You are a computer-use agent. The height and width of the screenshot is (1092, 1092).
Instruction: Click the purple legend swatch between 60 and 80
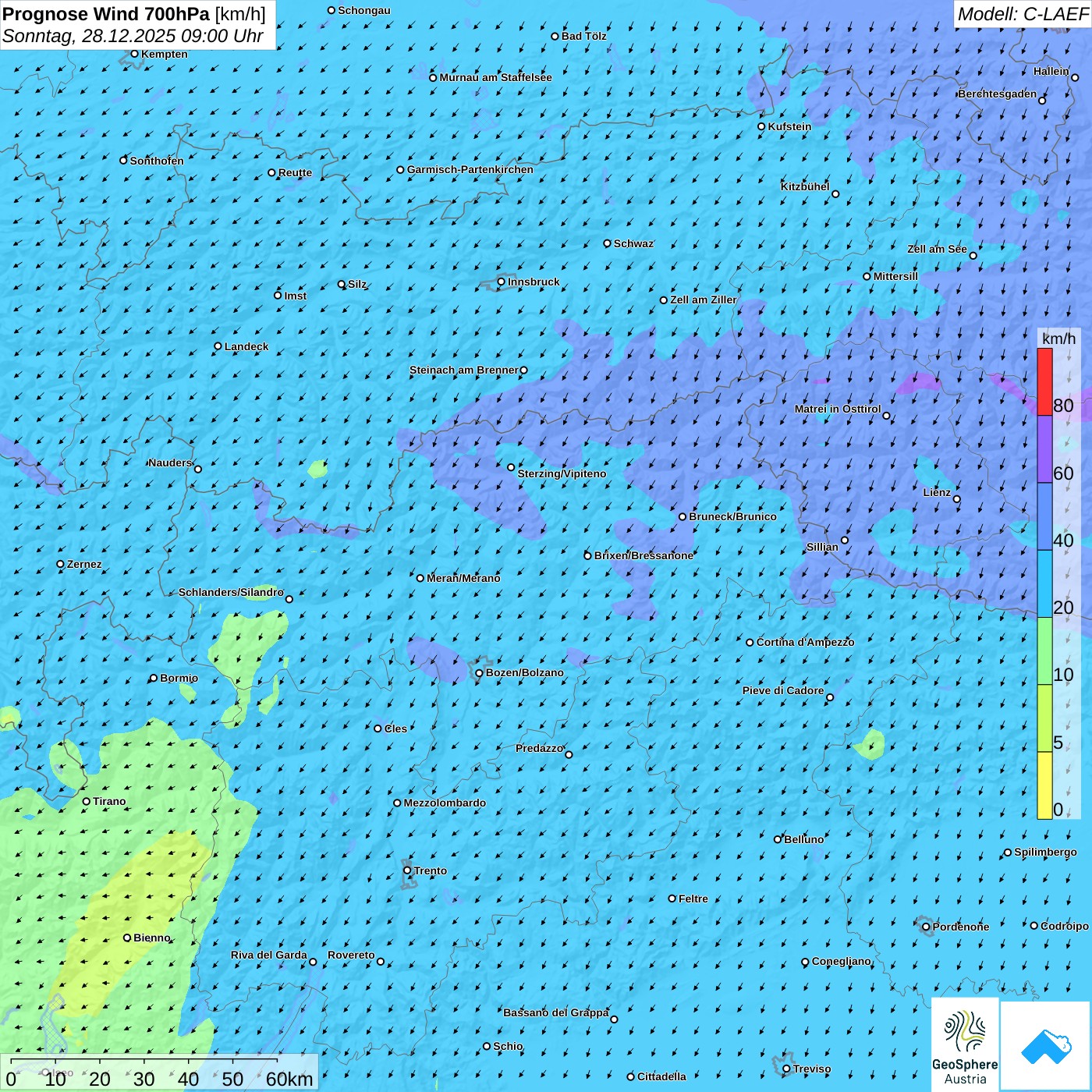pos(1044,449)
